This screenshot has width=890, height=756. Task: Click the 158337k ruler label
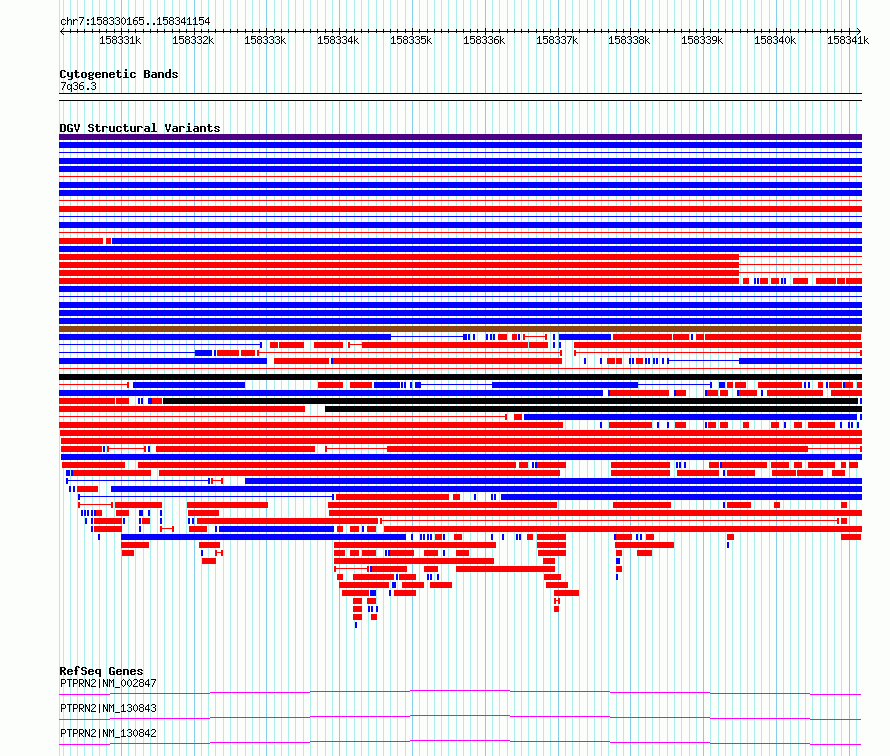(x=557, y=40)
